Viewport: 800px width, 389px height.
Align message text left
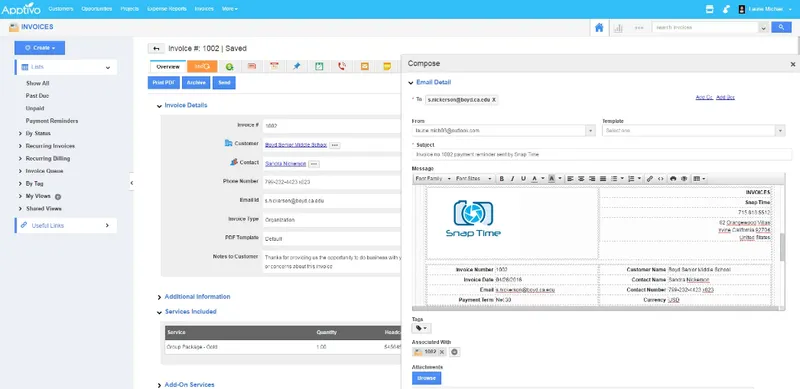point(570,179)
